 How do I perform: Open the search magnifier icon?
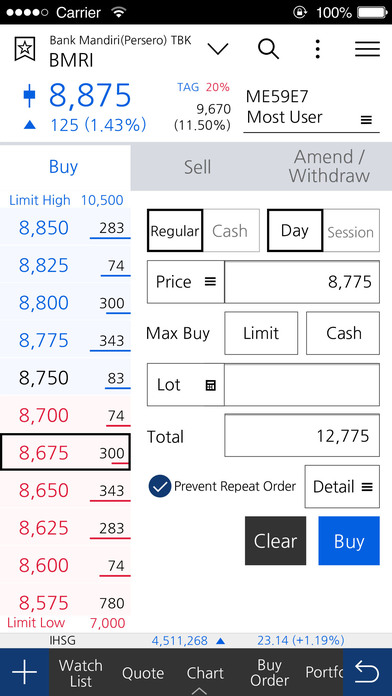tap(269, 49)
